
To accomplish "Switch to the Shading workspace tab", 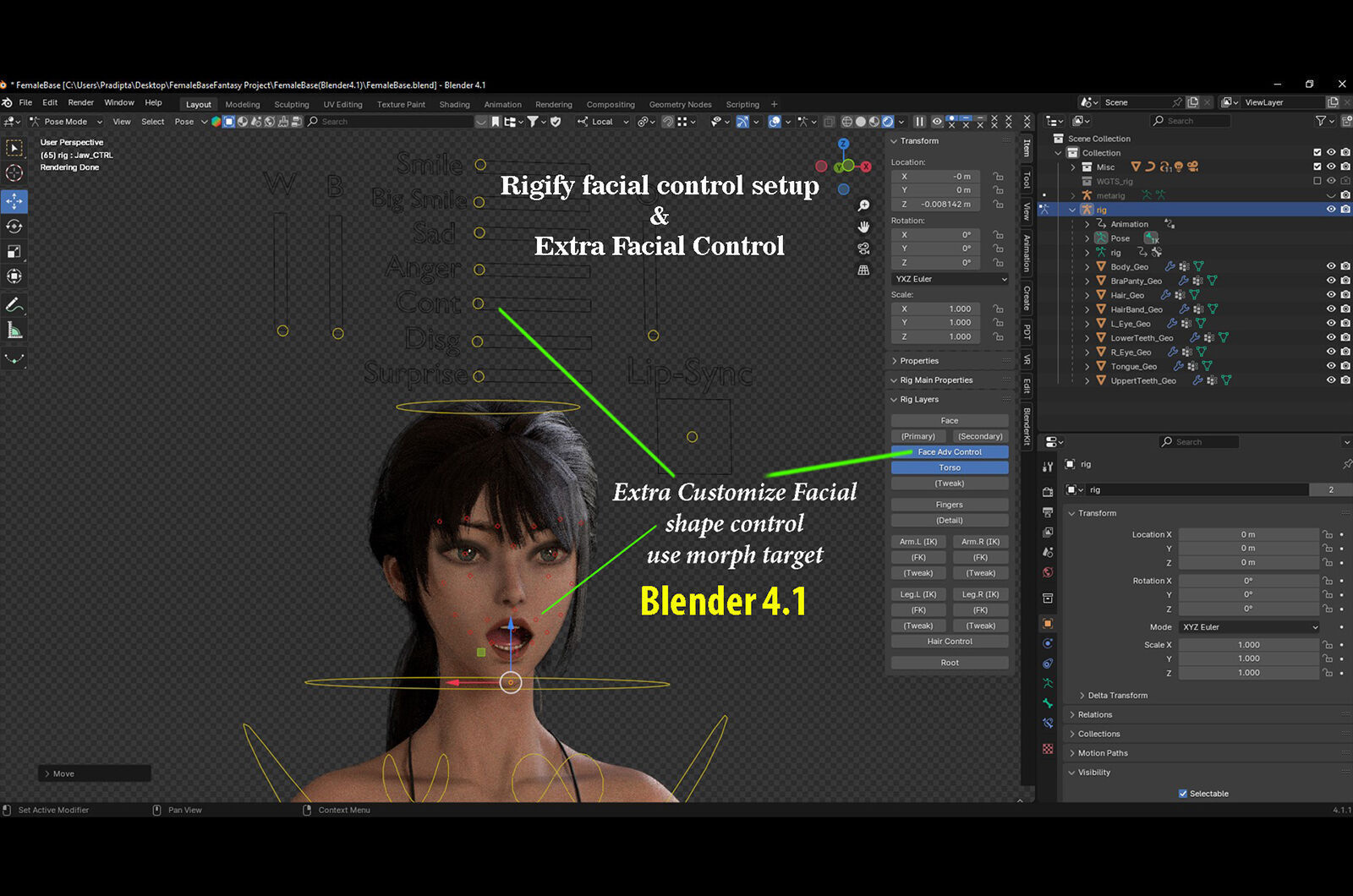I will [454, 105].
